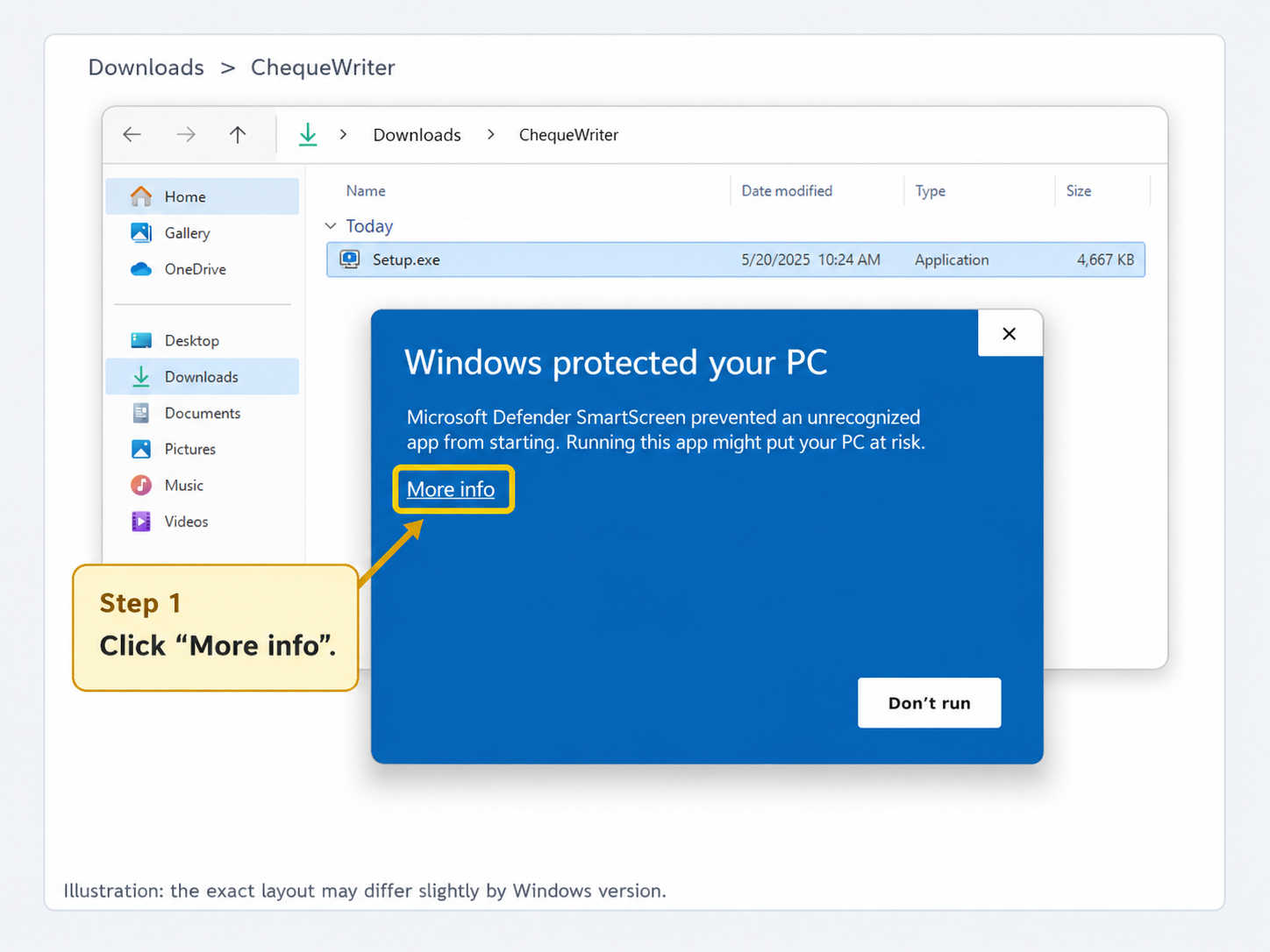Click Downloads in the page breadcrumb heading
The height and width of the screenshot is (952, 1270).
[146, 67]
